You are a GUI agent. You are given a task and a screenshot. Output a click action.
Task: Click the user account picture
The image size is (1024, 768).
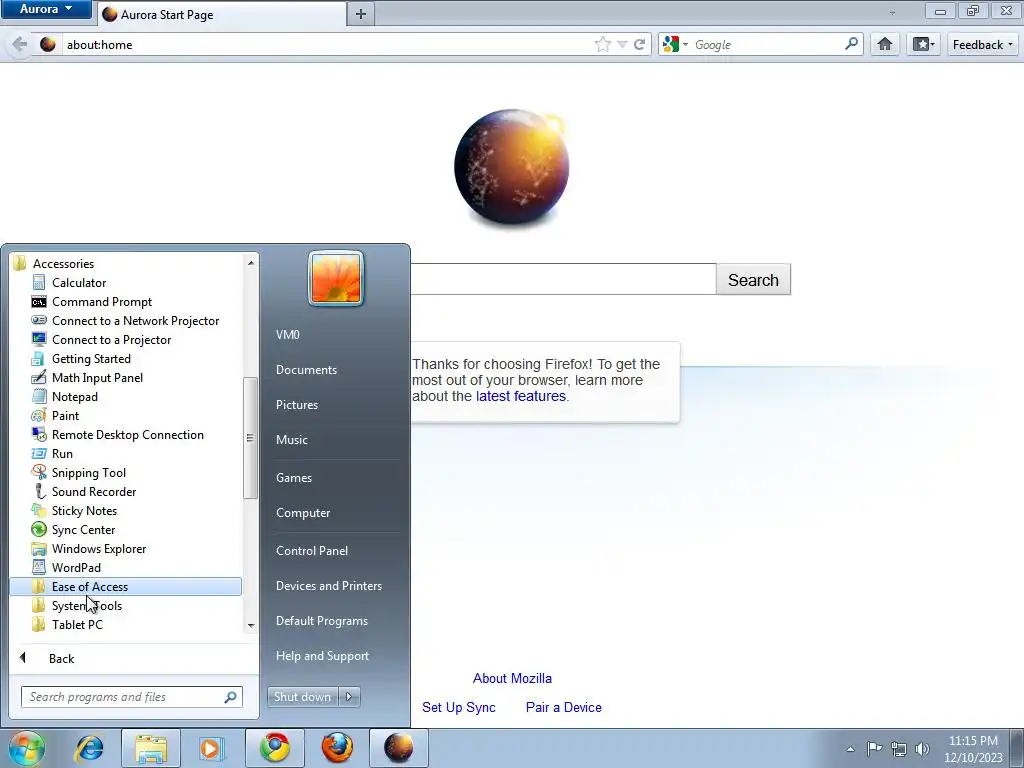tap(336, 278)
